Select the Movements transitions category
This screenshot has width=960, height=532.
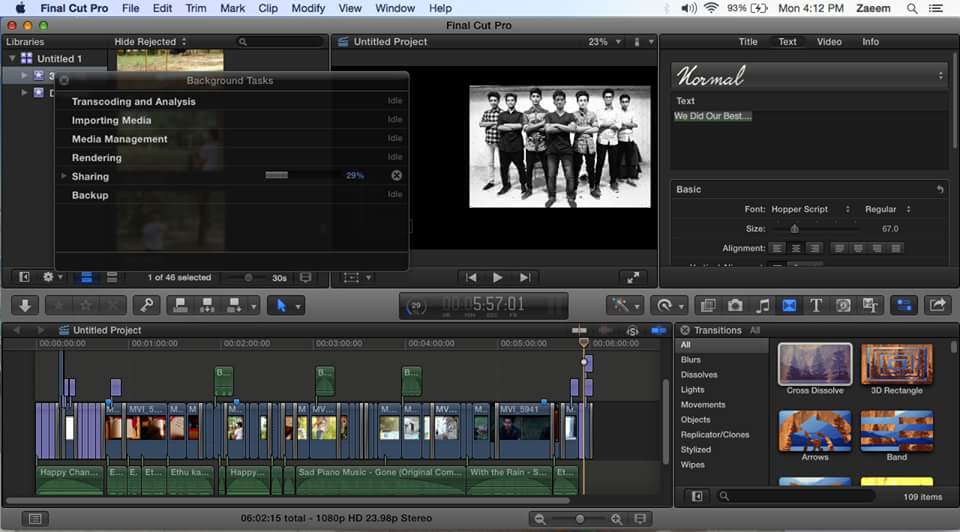tap(703, 405)
